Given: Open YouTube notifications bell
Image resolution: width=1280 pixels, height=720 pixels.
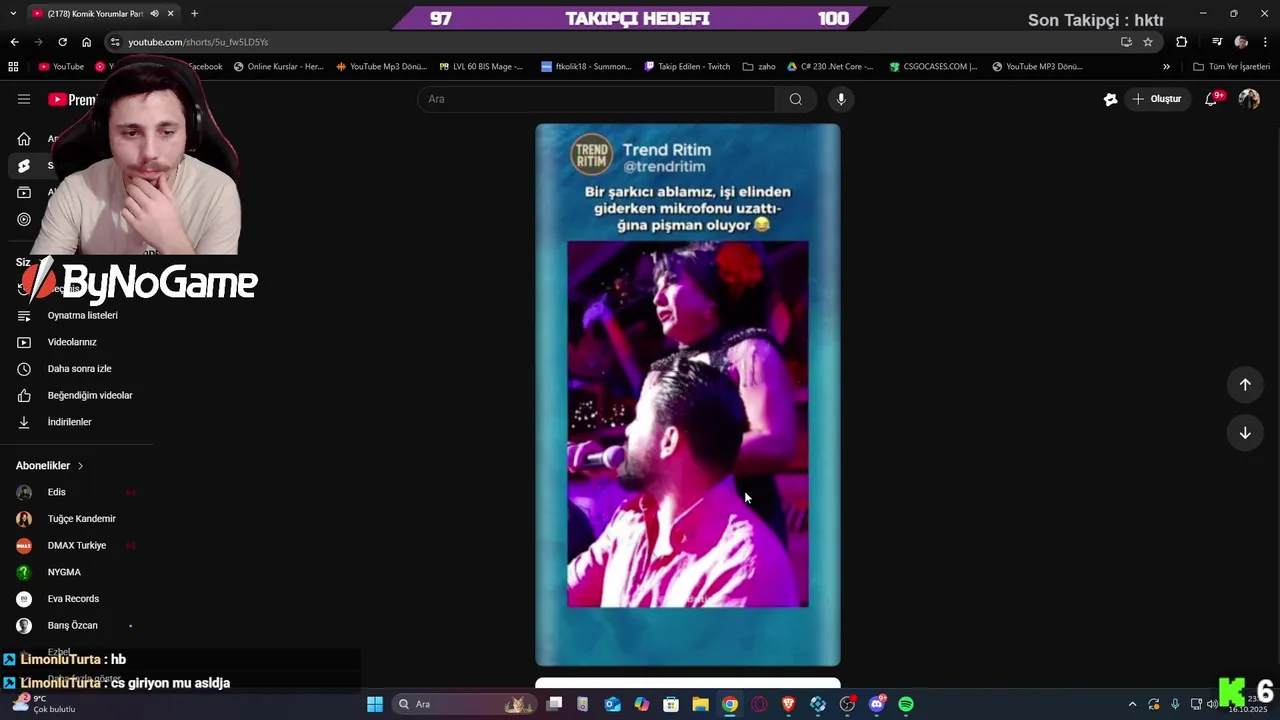Looking at the screenshot, I should tap(1211, 99).
